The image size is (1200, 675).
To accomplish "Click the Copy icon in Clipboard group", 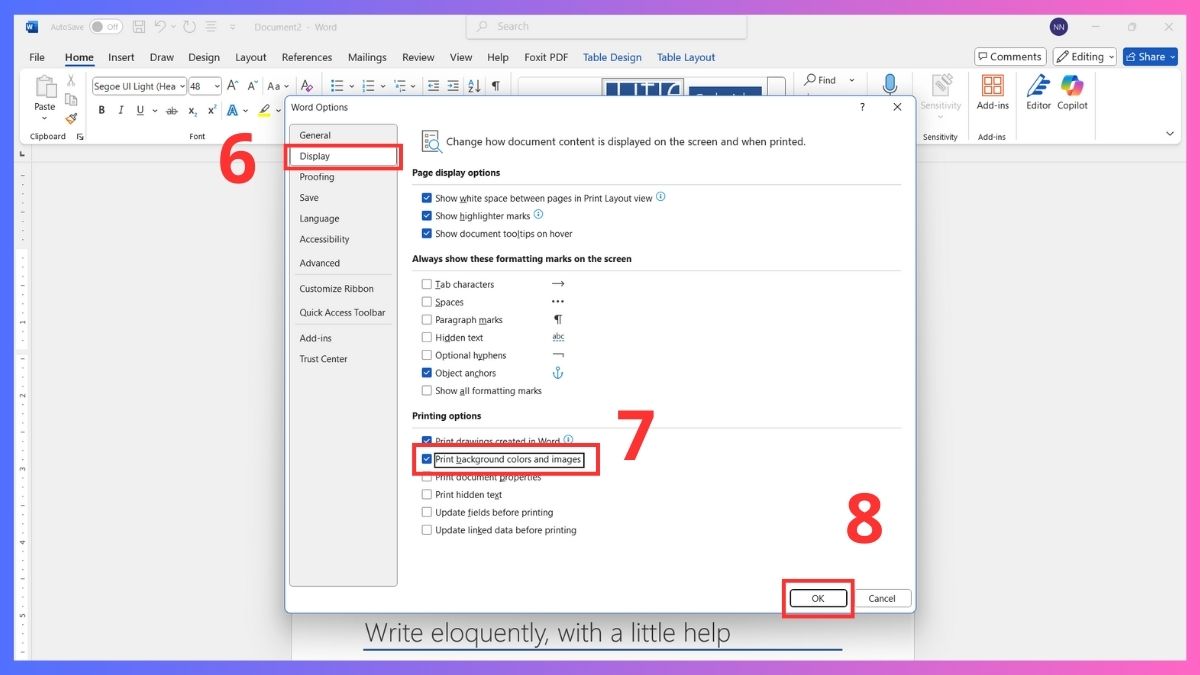I will pyautogui.click(x=71, y=99).
